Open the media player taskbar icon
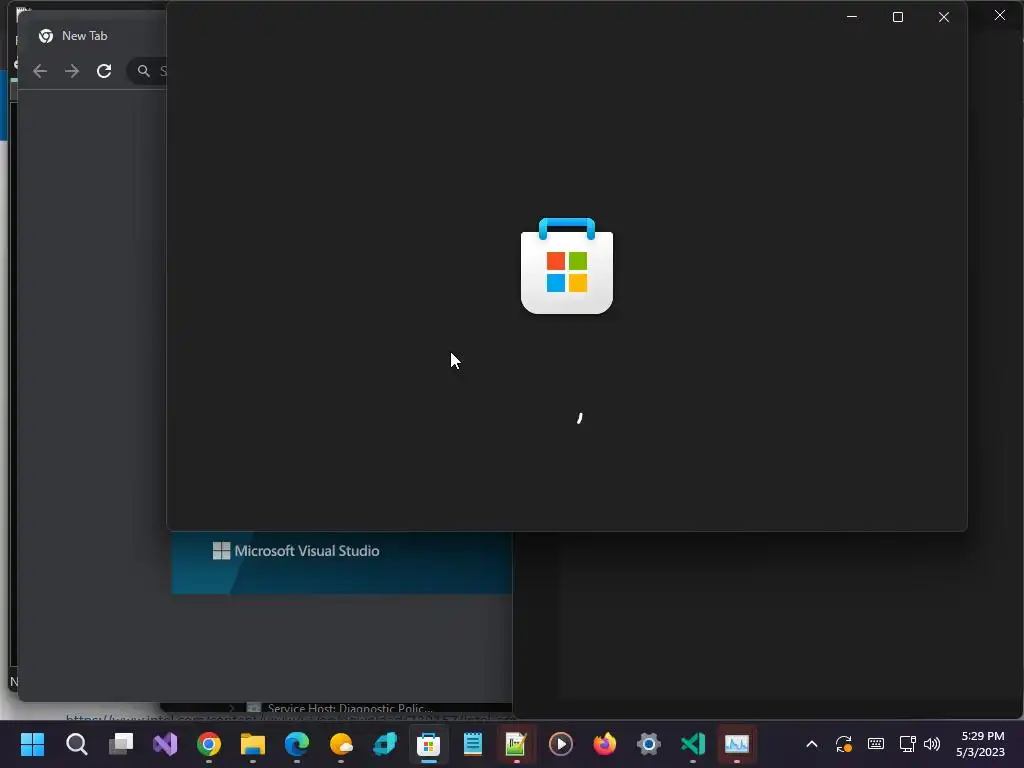 click(560, 744)
